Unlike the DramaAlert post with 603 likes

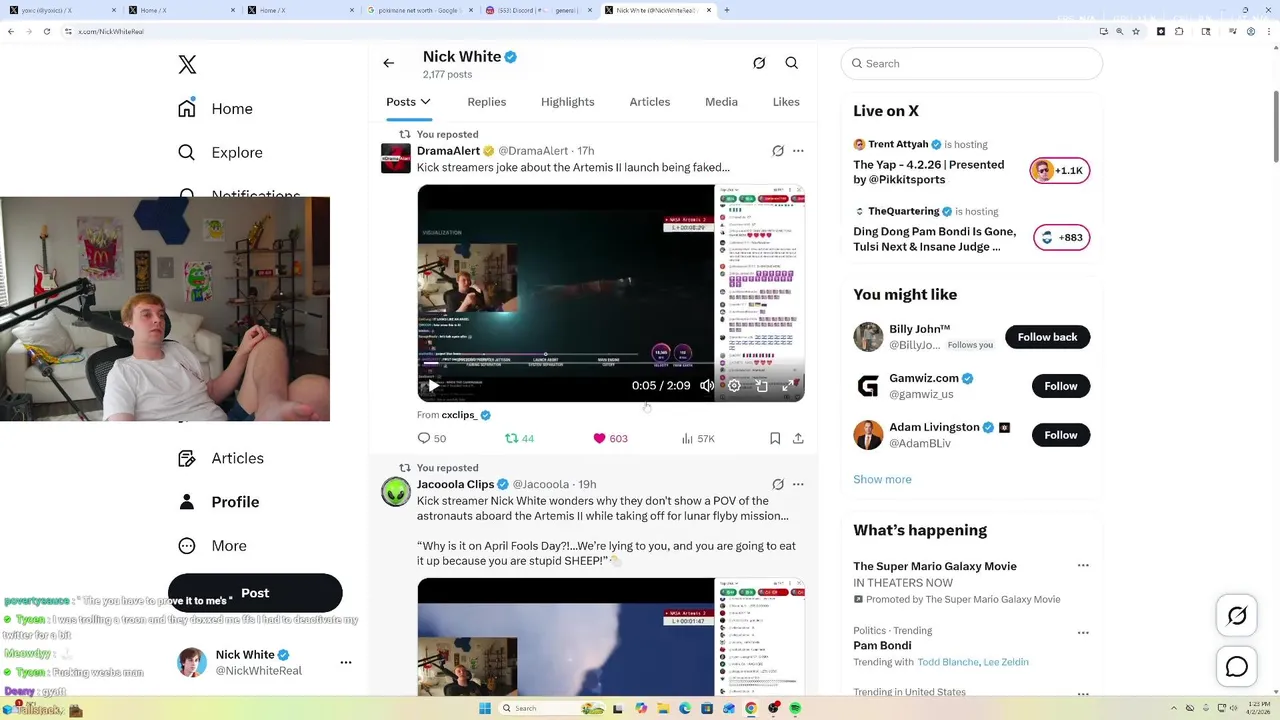[x=610, y=438]
